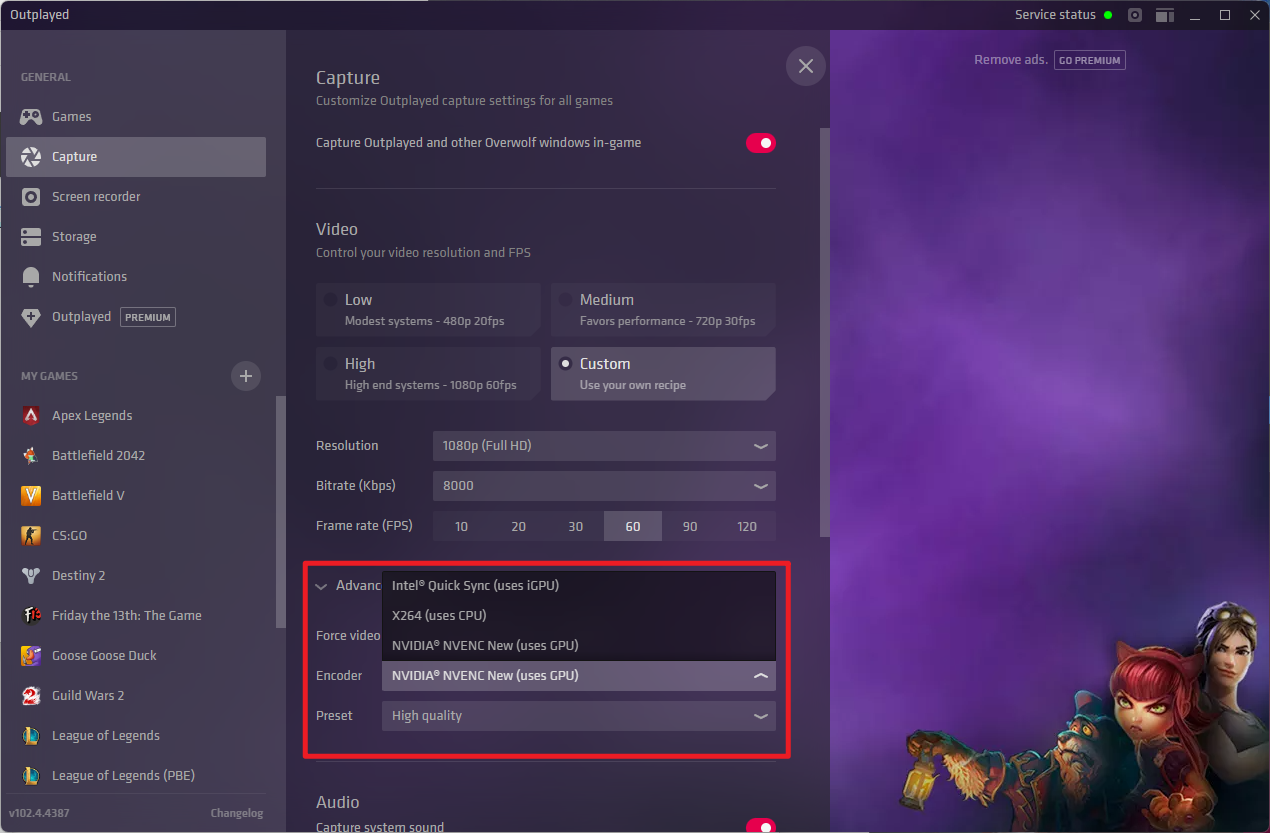
Task: Click the Friday the 13th game icon
Action: point(31,616)
